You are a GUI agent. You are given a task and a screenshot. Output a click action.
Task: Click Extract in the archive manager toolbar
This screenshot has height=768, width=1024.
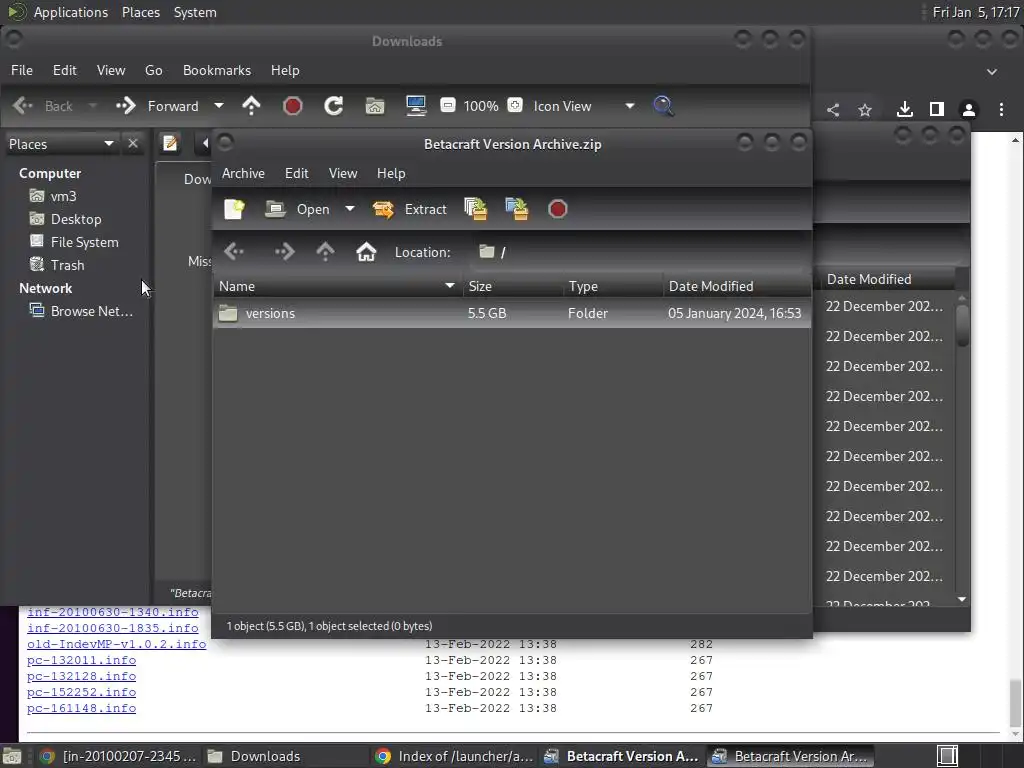coord(409,209)
